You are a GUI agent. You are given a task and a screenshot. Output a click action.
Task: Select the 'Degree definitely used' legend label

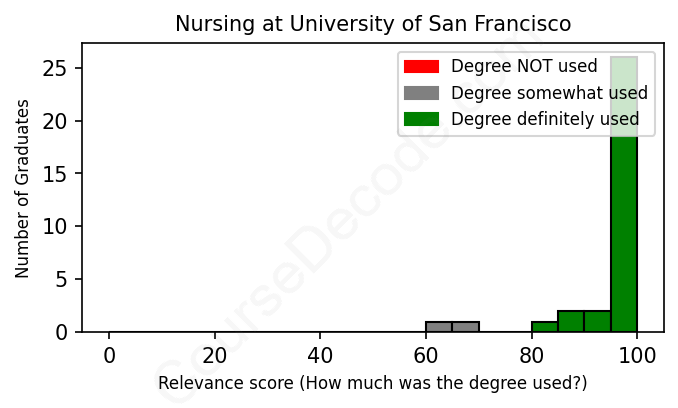tap(545, 120)
